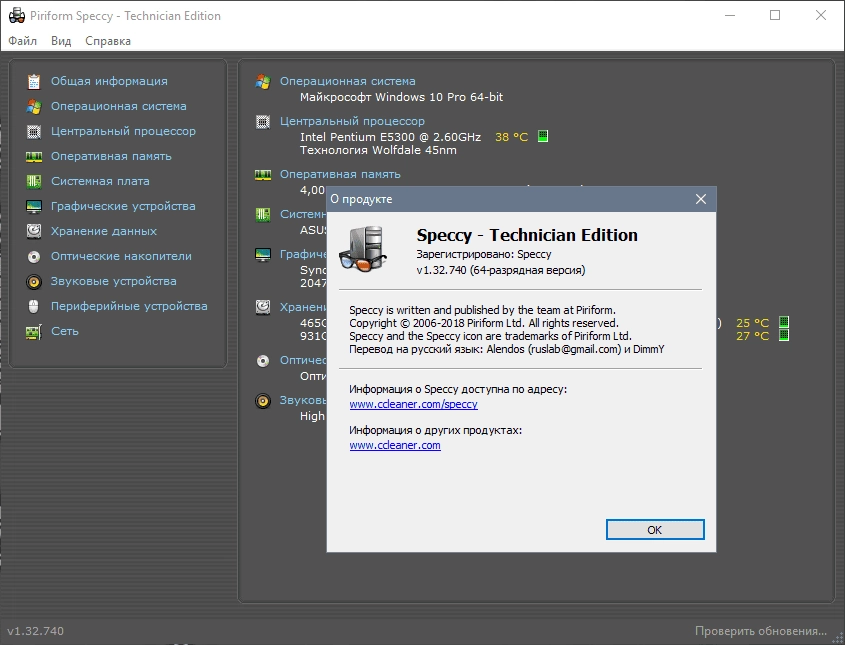Click the 27 °C drive temperature value

752,336
